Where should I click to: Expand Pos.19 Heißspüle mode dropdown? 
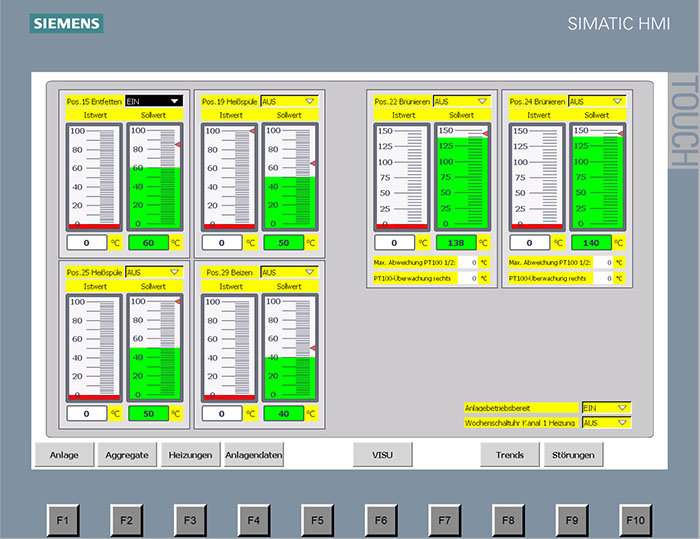[x=289, y=101]
